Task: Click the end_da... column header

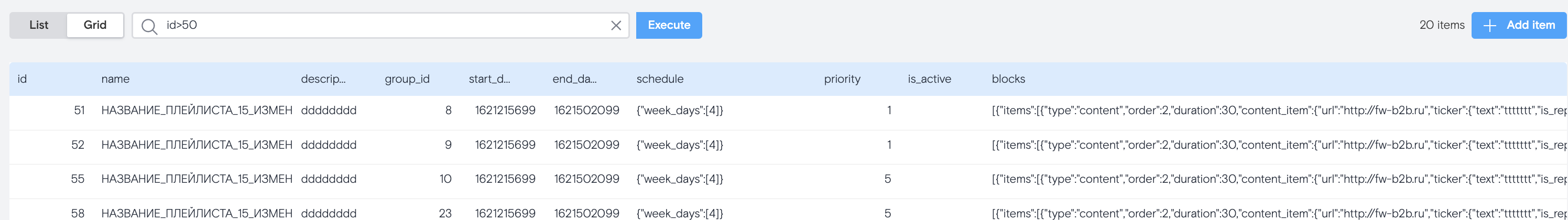Action: pos(574,79)
